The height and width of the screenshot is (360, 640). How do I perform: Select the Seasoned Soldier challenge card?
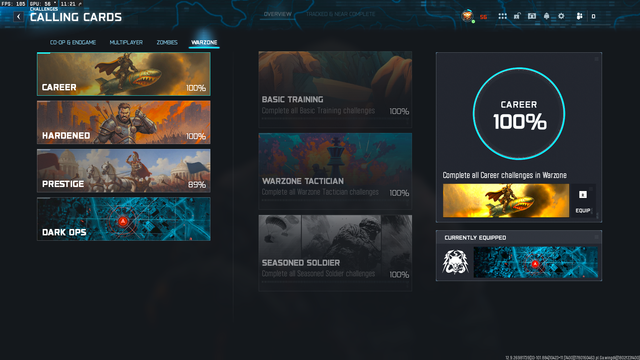click(x=335, y=253)
